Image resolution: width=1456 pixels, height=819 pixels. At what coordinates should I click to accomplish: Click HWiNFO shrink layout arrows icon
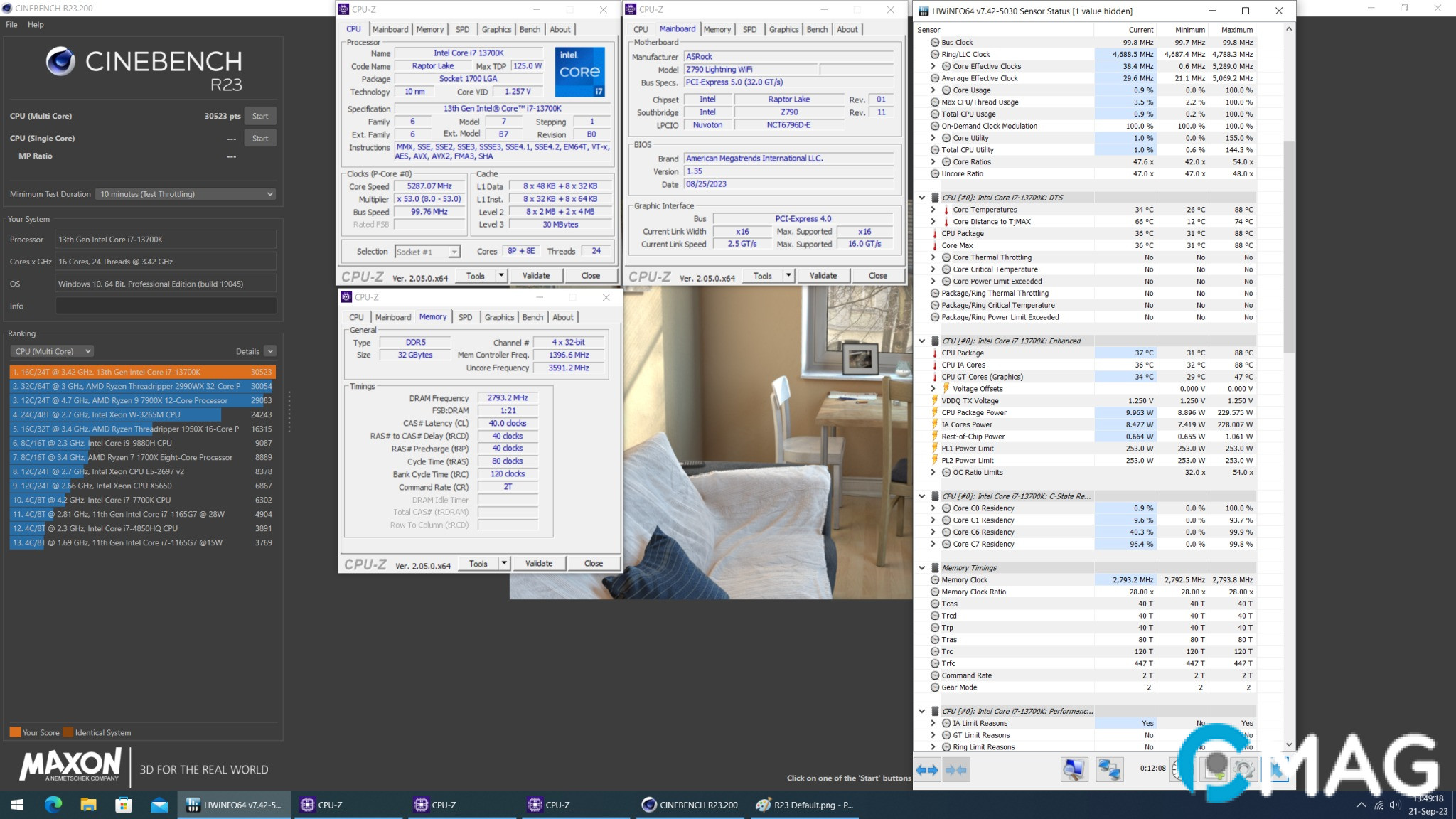(956, 769)
